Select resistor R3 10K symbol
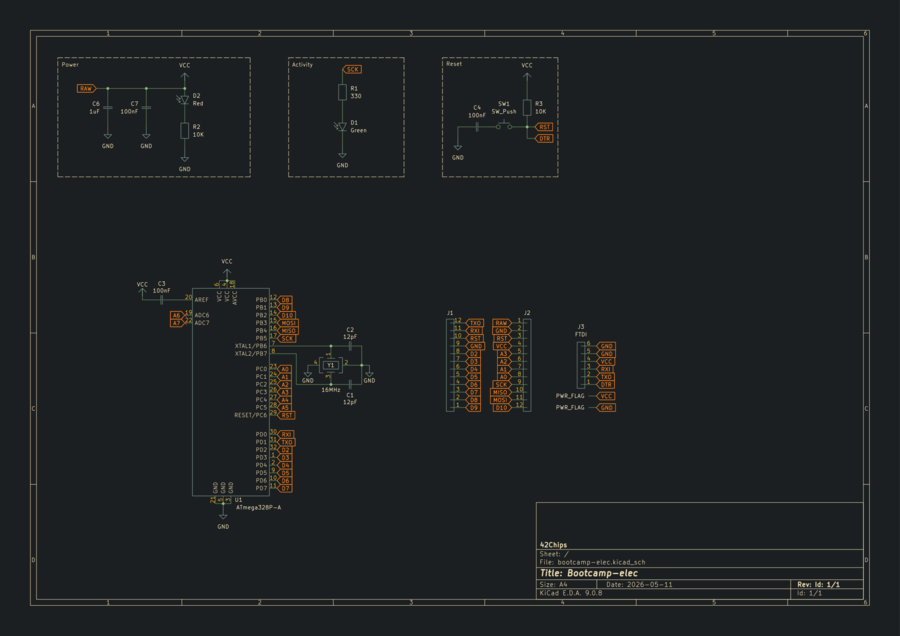 click(x=527, y=107)
